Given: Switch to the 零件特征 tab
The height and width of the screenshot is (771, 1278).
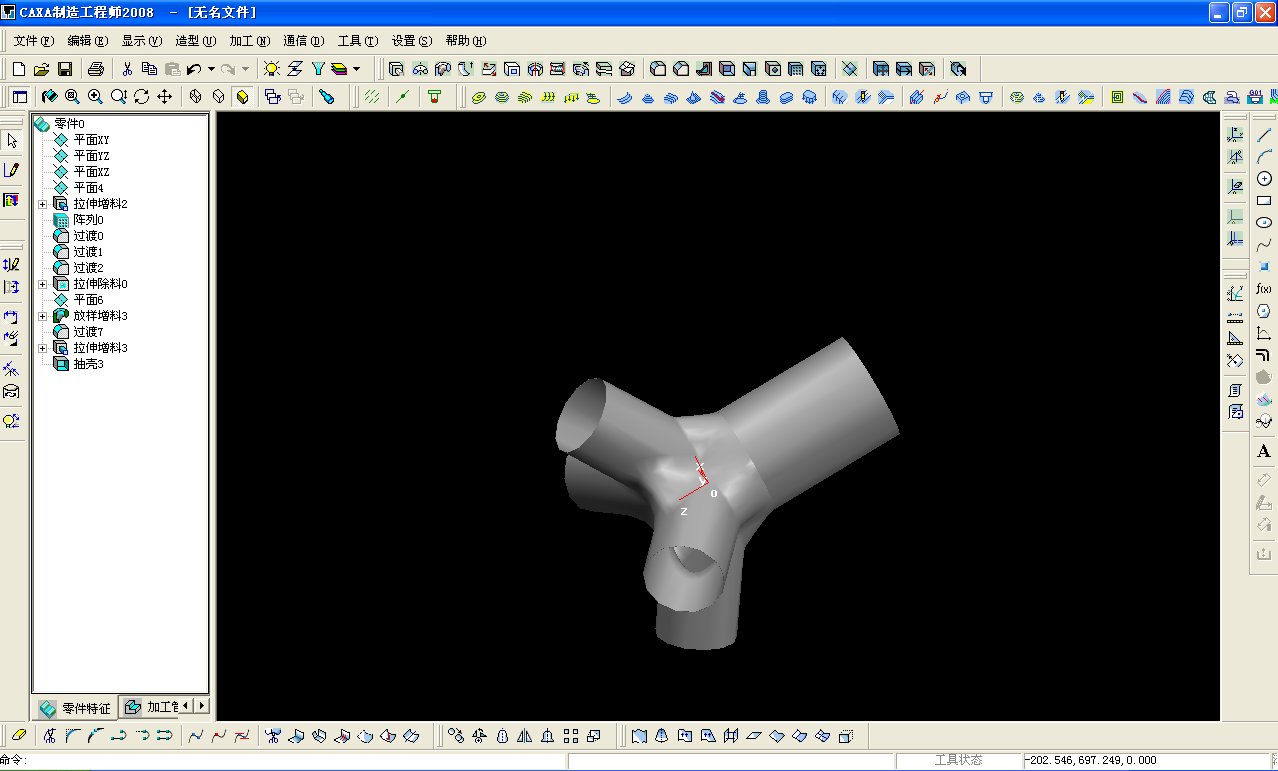Looking at the screenshot, I should tap(75, 708).
